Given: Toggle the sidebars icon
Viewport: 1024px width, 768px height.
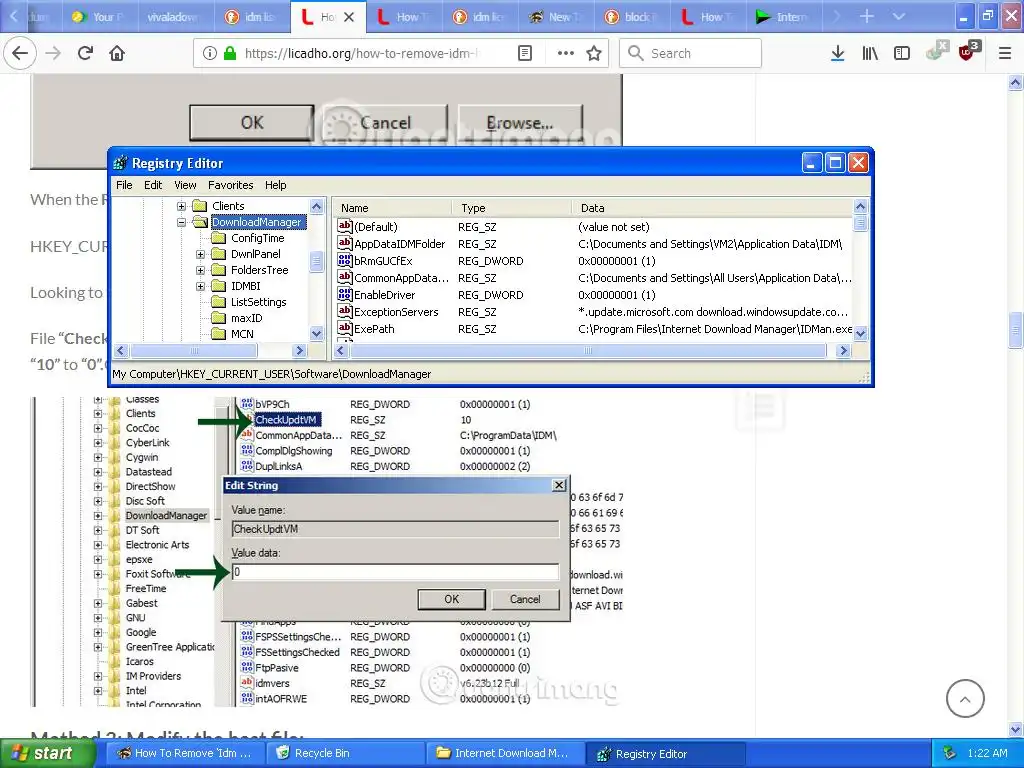Looking at the screenshot, I should click(x=902, y=53).
